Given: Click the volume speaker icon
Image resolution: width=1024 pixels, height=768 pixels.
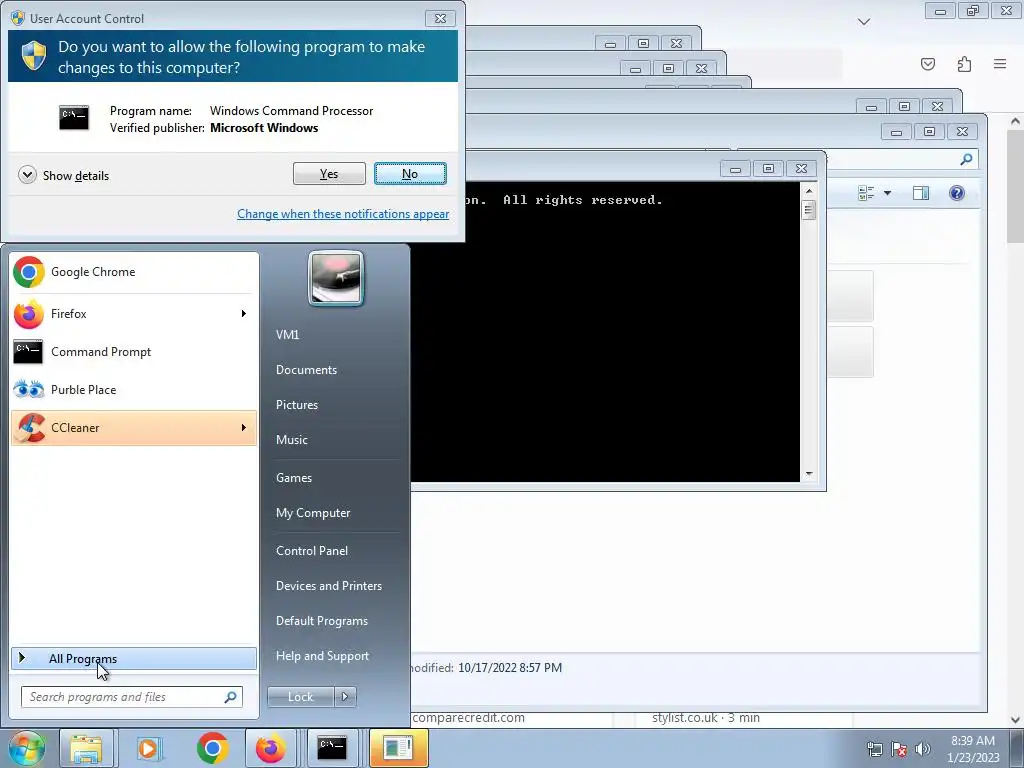Looking at the screenshot, I should pyautogui.click(x=923, y=749).
